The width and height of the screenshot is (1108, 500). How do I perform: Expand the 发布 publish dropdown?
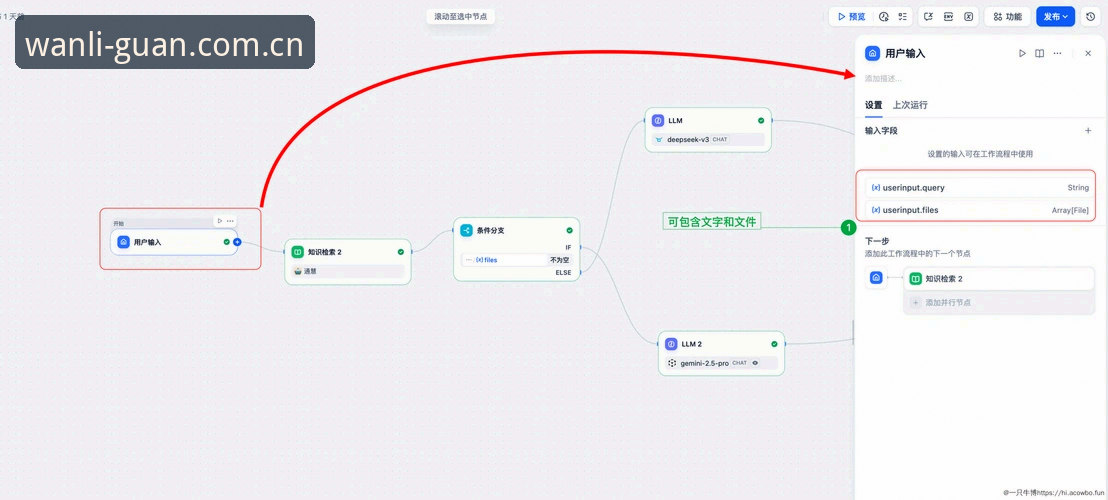[1055, 16]
